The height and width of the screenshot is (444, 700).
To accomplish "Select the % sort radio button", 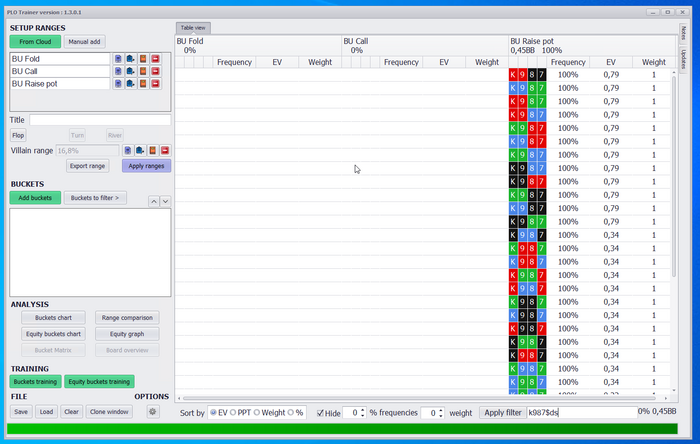I will tap(291, 413).
